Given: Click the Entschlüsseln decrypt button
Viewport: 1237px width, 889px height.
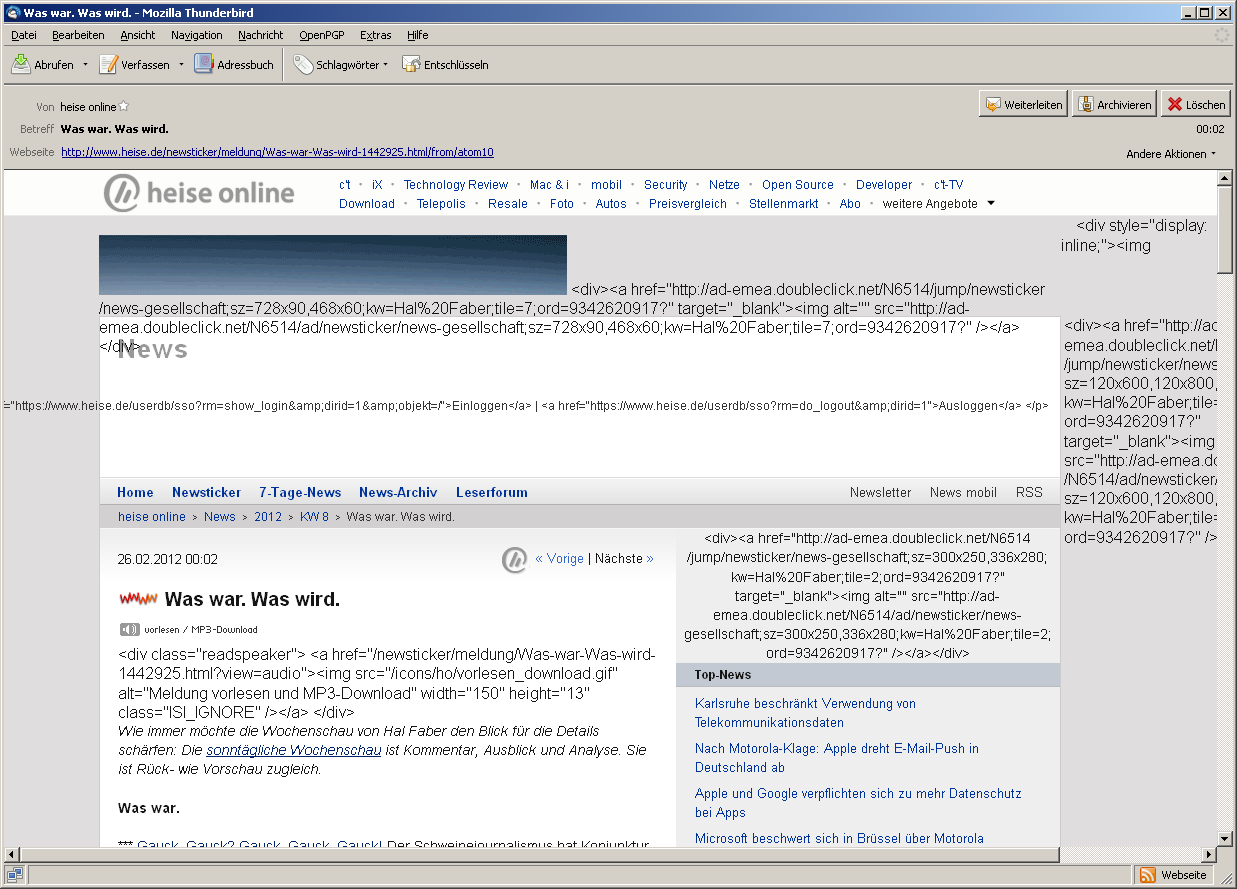Looking at the screenshot, I should tap(445, 64).
